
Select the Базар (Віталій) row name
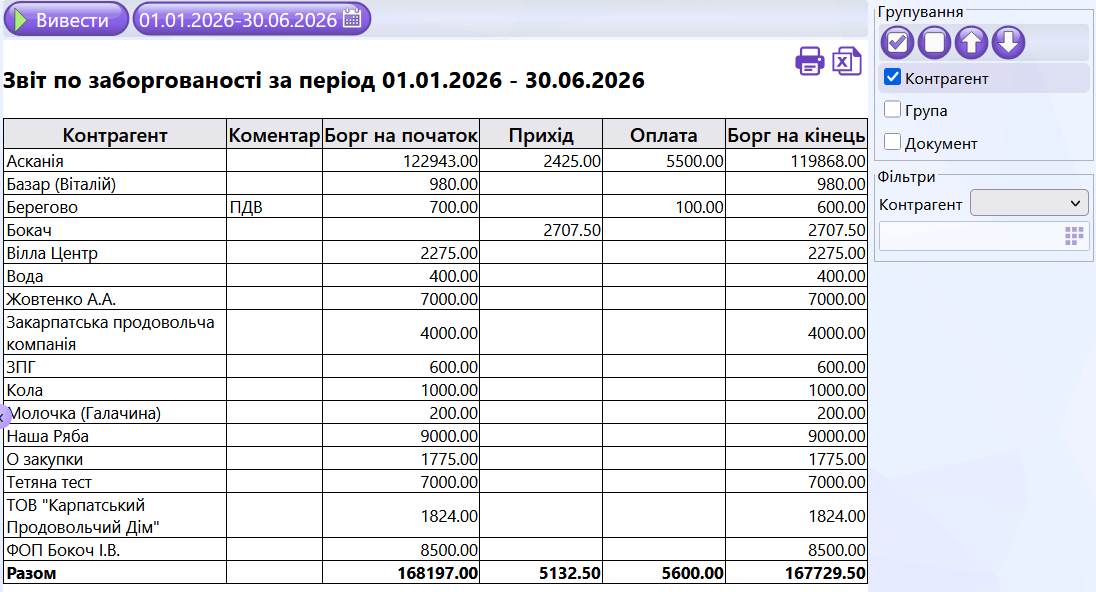click(62, 184)
